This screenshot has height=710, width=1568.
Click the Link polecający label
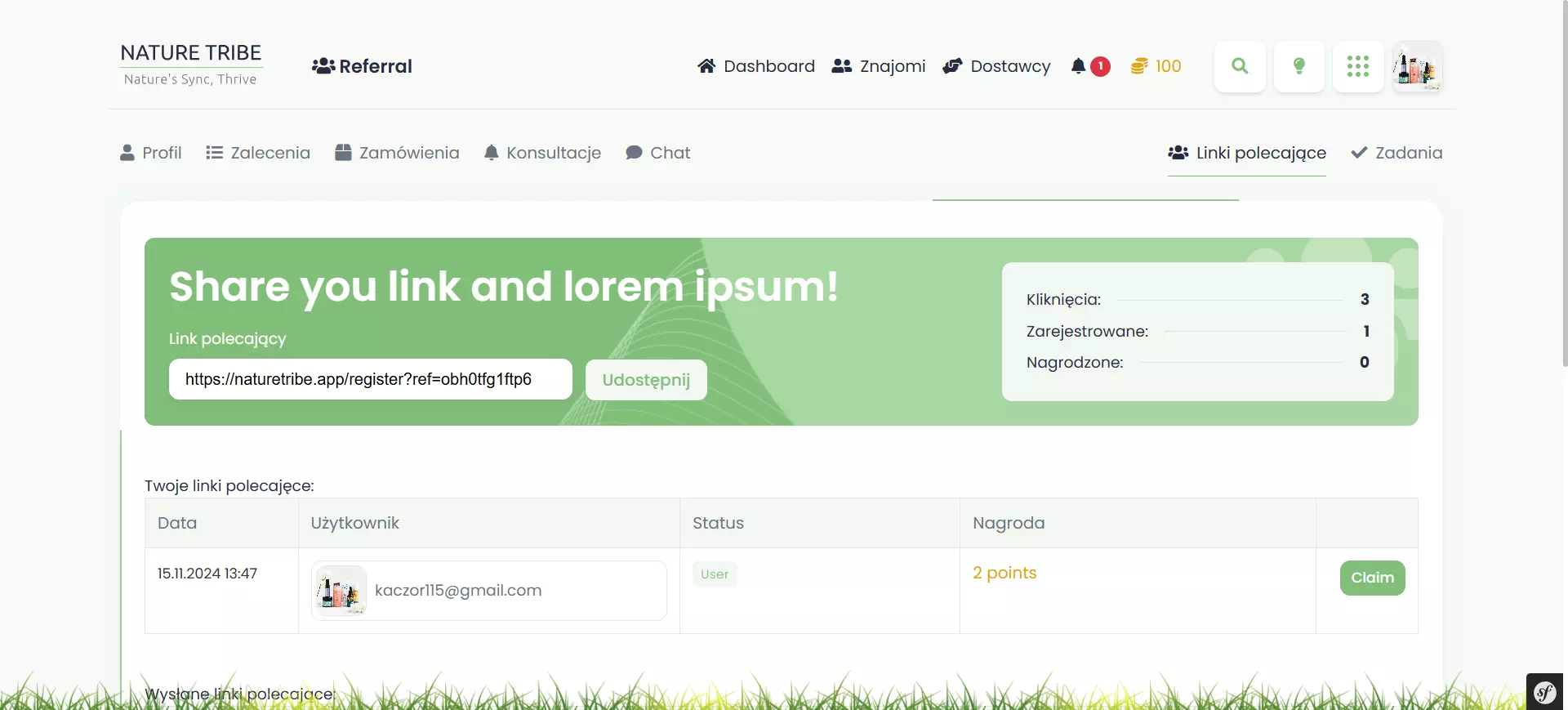(x=227, y=338)
